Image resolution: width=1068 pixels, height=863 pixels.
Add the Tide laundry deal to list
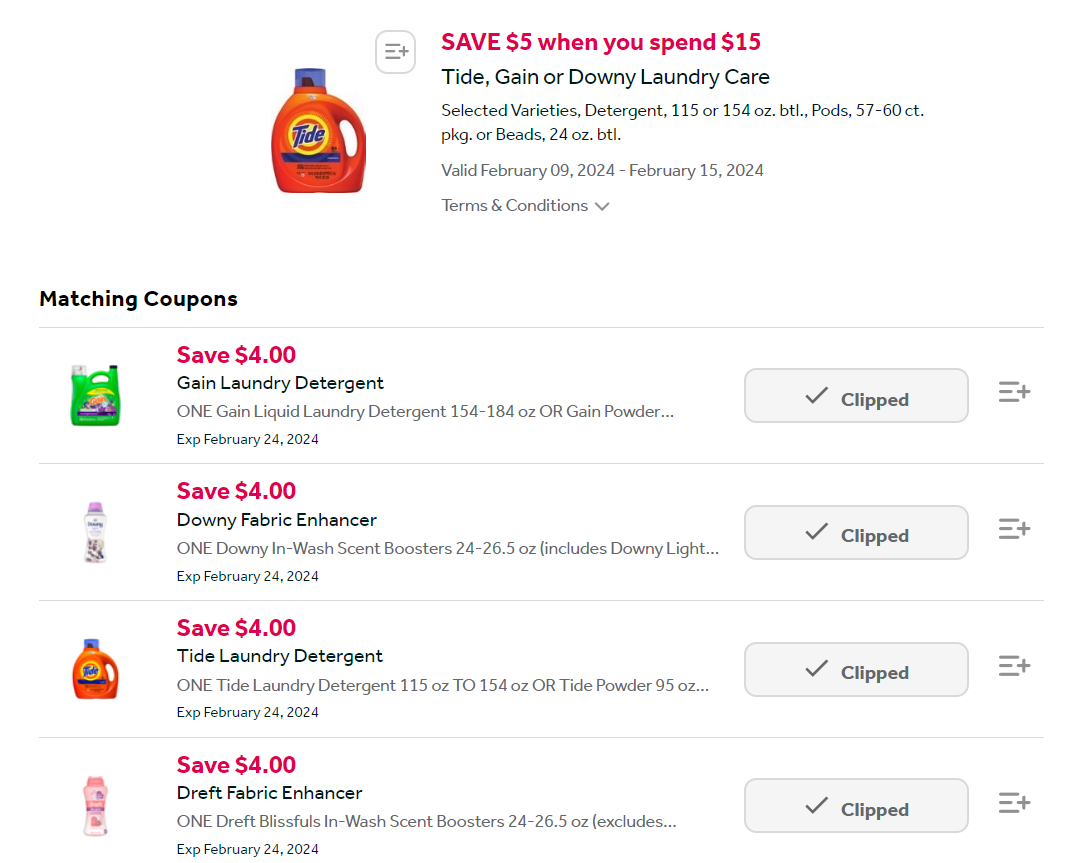click(395, 52)
